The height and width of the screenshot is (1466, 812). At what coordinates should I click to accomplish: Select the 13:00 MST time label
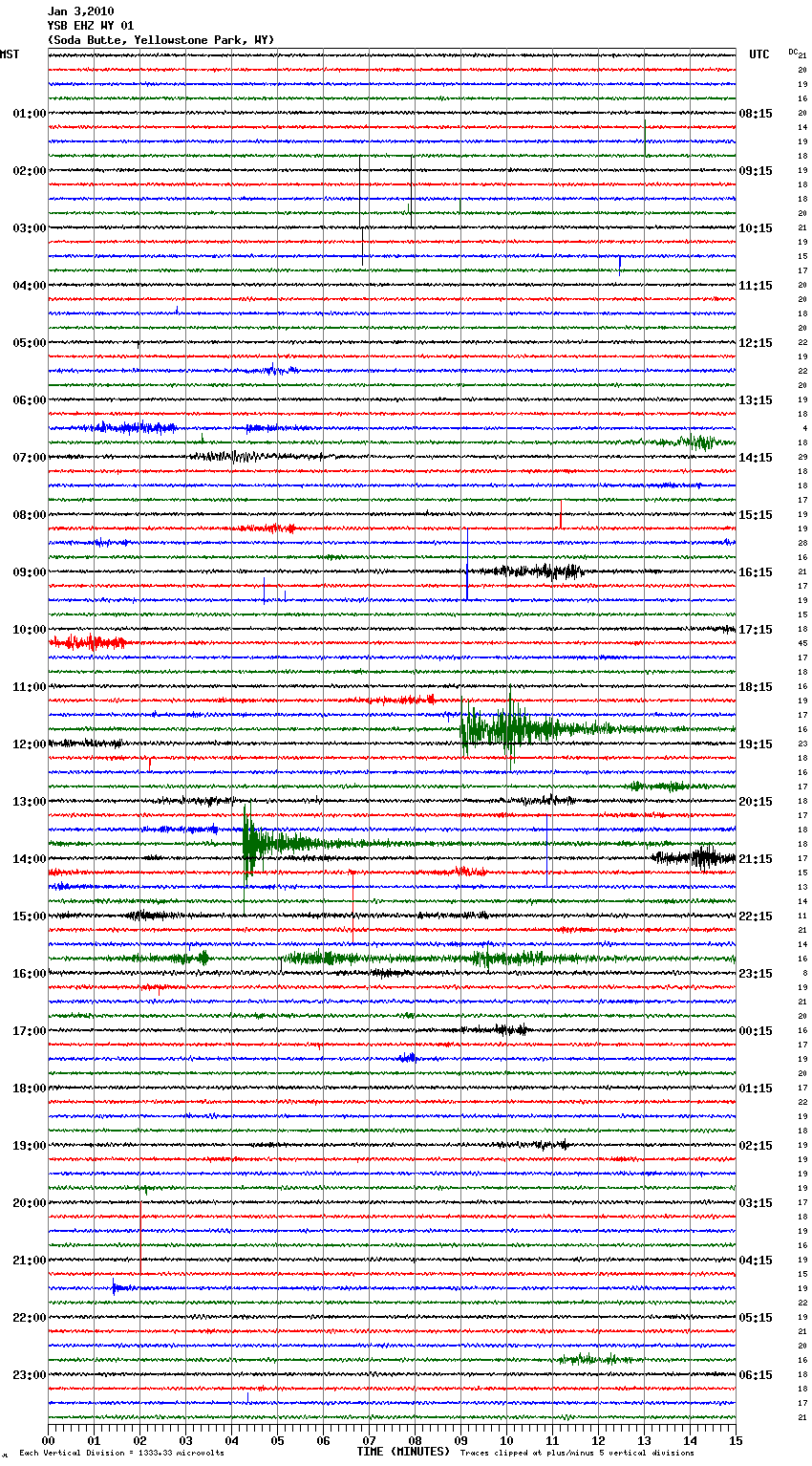(x=30, y=802)
